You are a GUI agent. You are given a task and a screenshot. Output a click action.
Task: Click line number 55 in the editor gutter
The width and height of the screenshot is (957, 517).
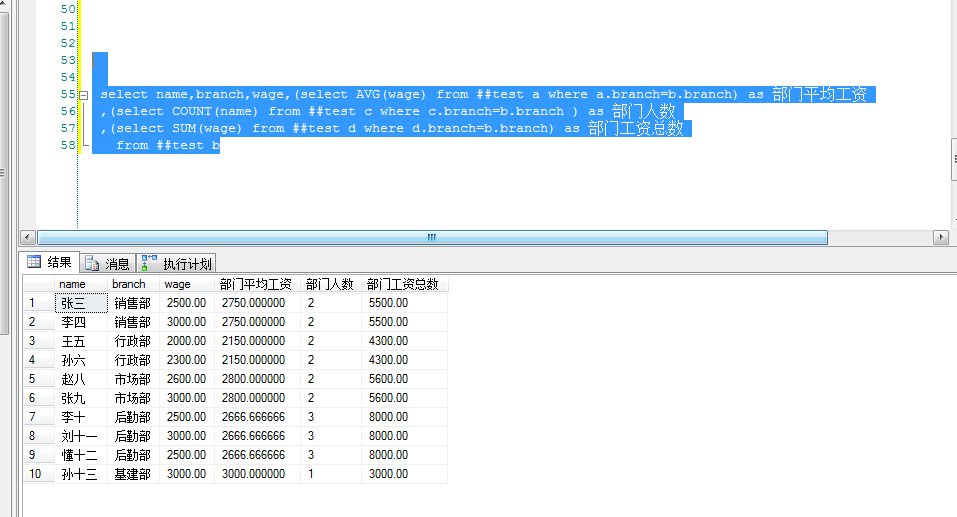(68, 95)
